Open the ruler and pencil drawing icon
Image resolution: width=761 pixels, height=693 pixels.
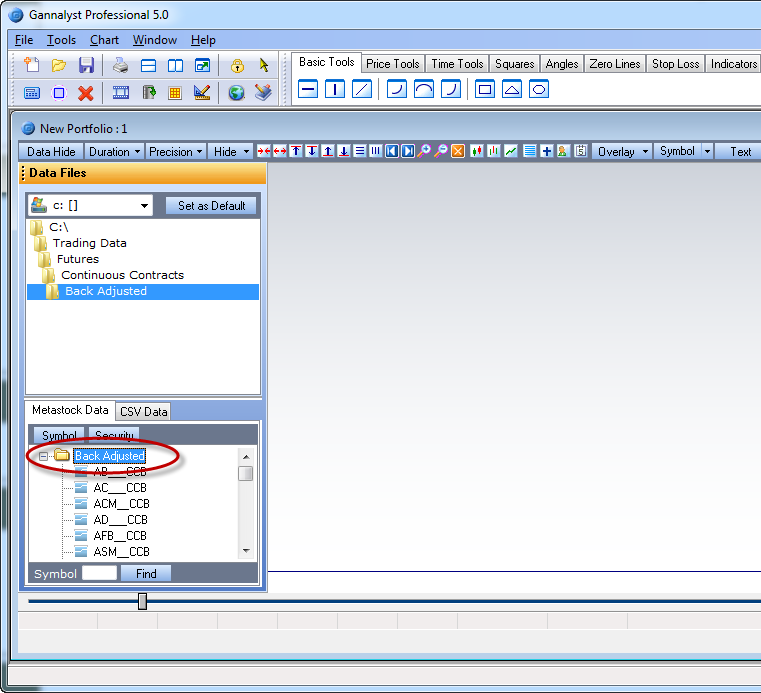point(202,92)
